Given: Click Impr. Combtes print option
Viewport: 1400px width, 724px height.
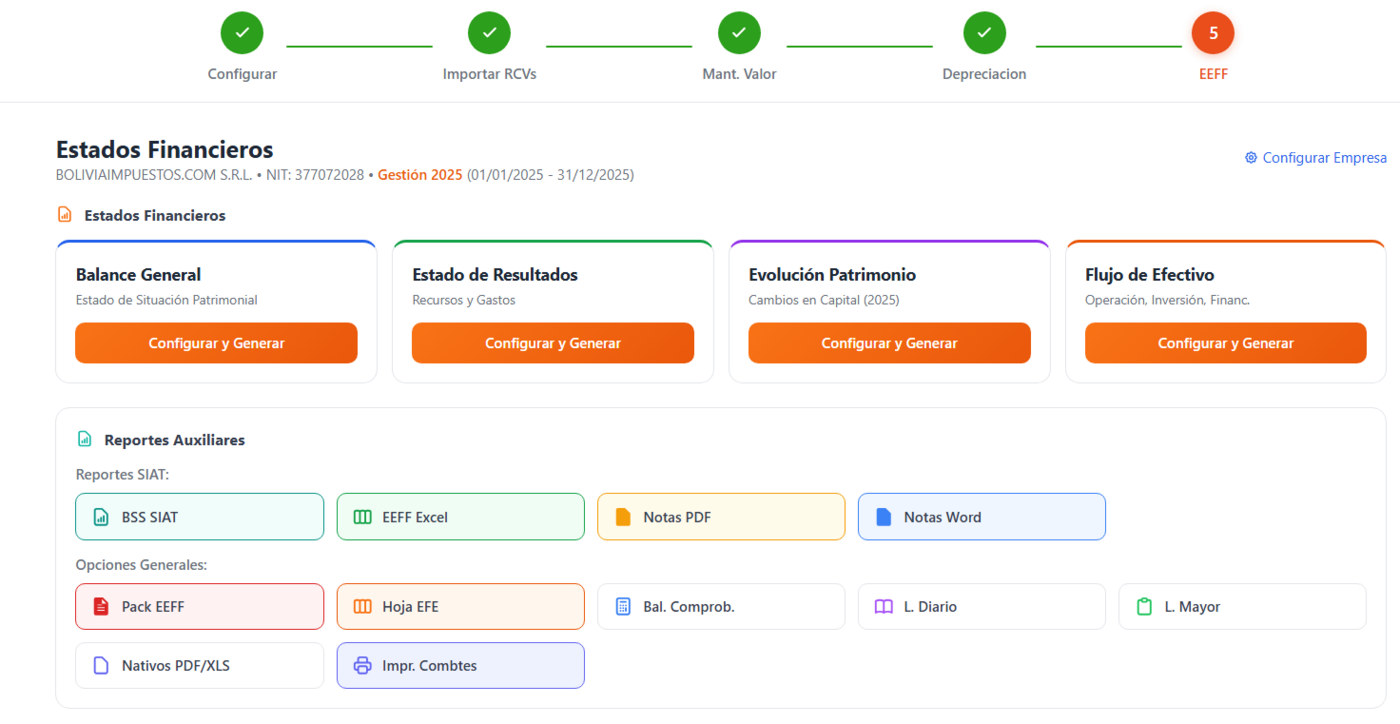Looking at the screenshot, I should click(x=461, y=665).
